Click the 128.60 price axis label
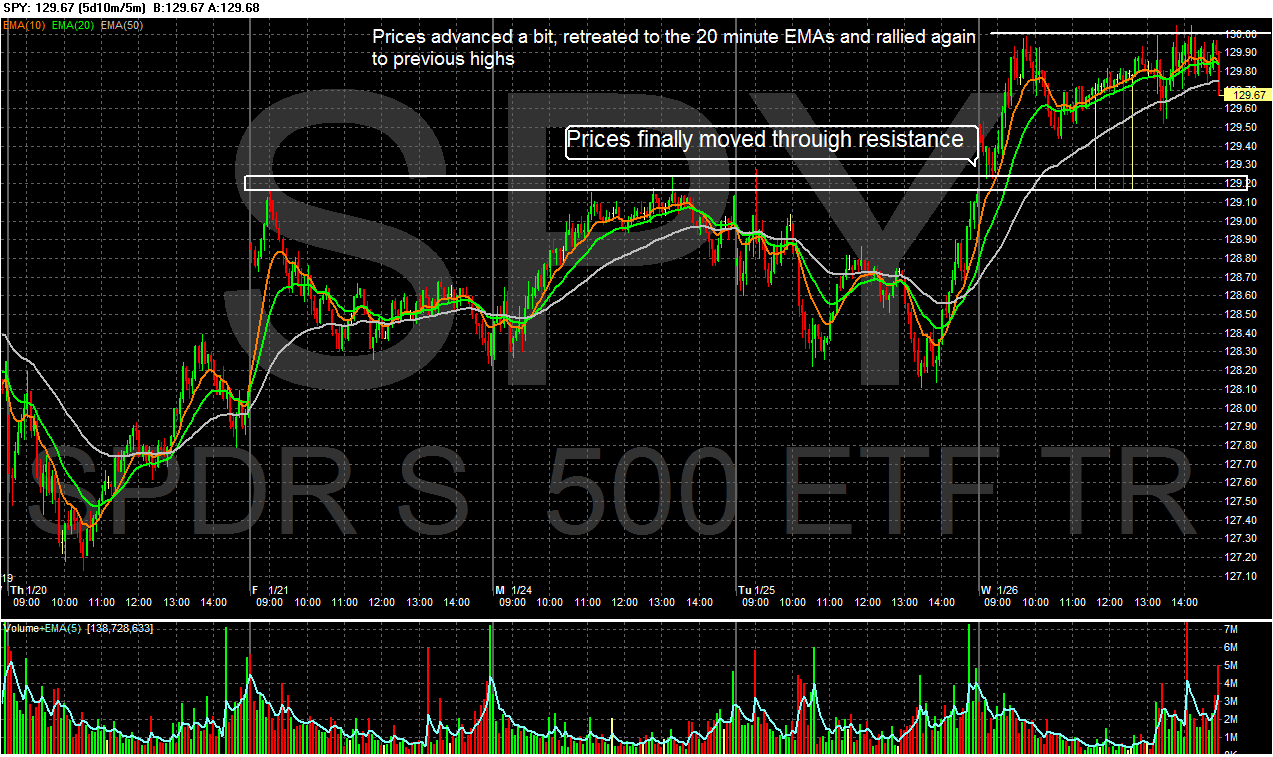The image size is (1273, 757). click(1241, 296)
